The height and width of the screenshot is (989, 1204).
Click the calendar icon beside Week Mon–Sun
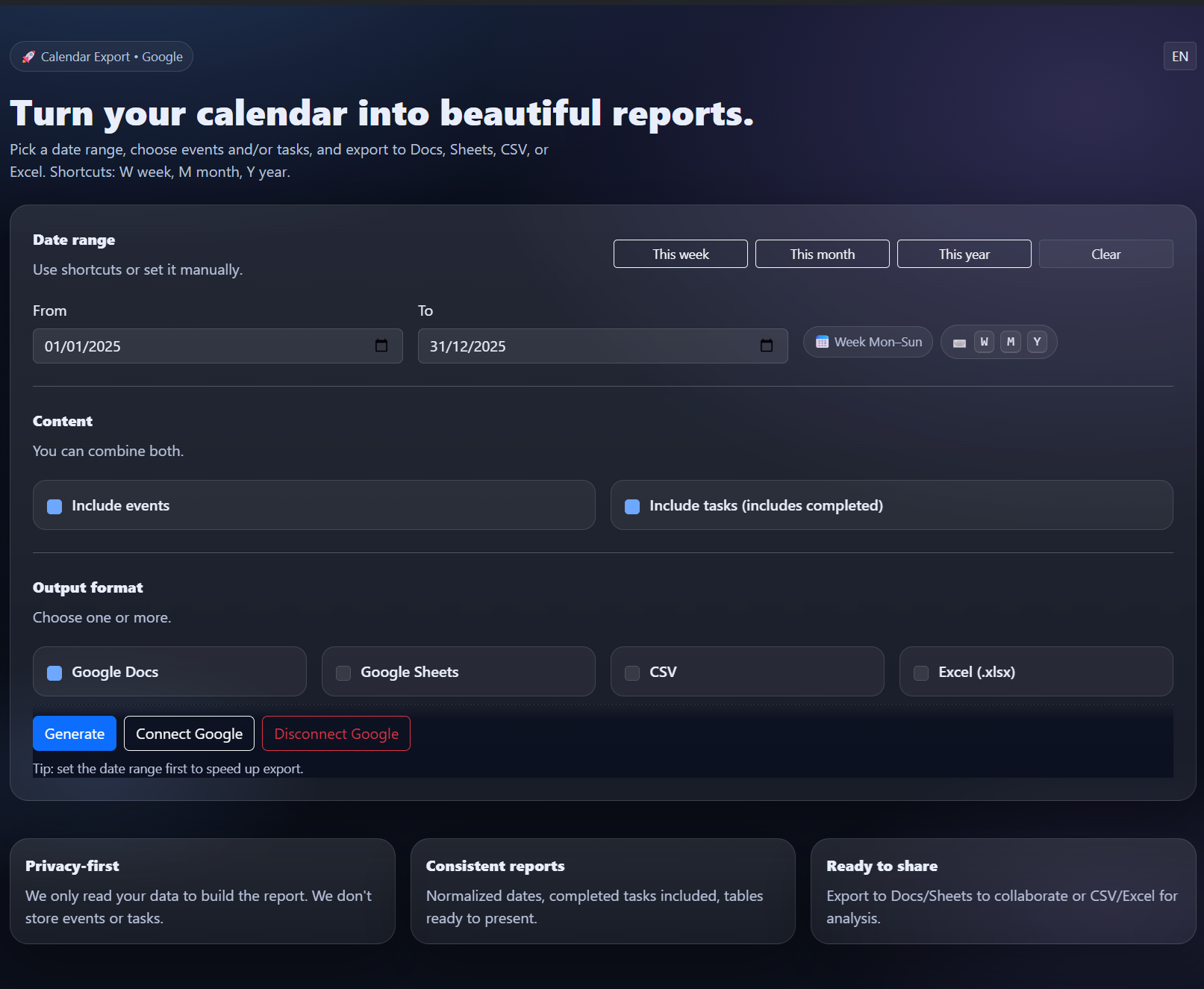tap(822, 342)
